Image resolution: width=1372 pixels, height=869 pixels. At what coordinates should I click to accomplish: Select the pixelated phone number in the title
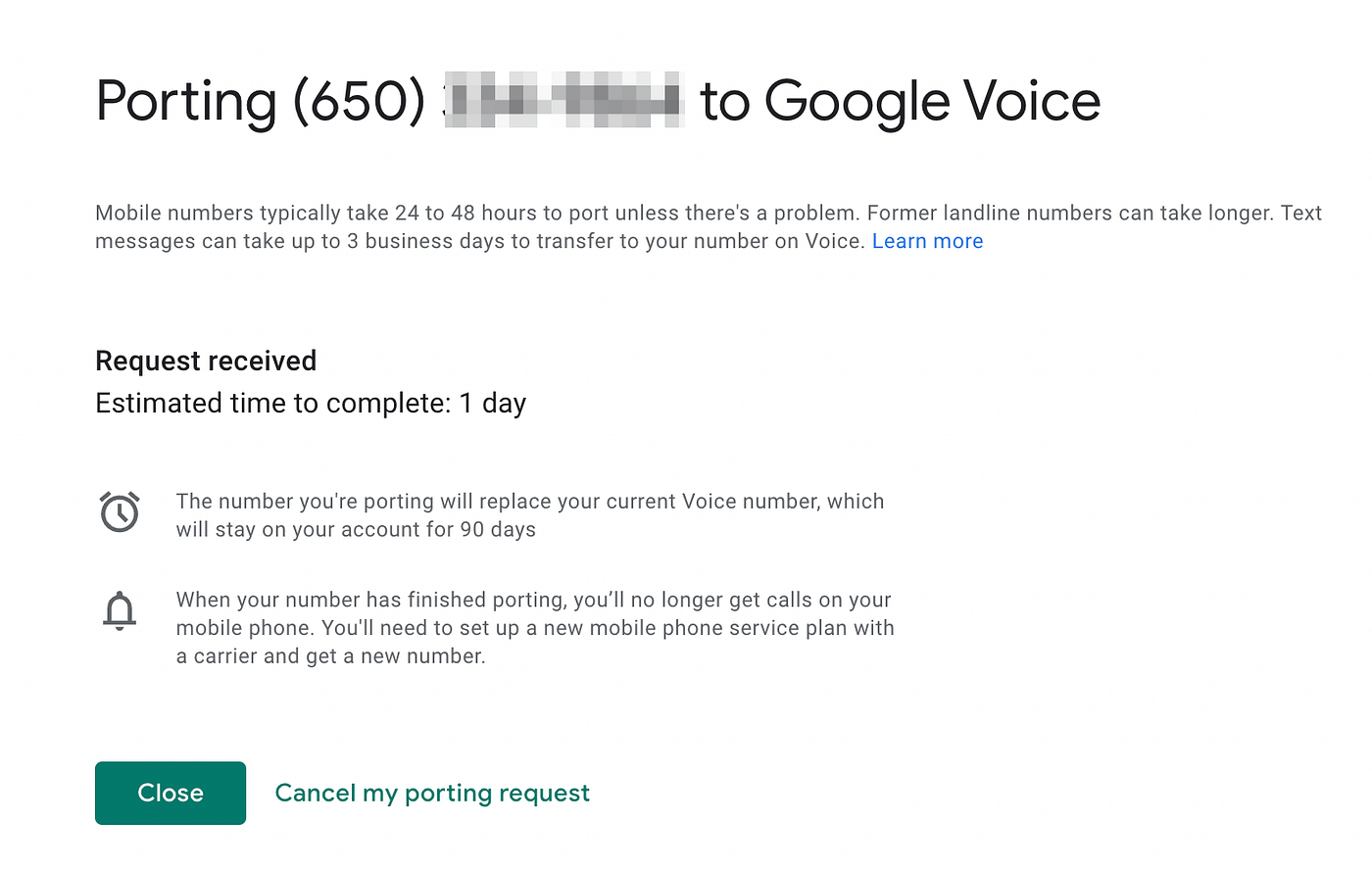coord(563,99)
